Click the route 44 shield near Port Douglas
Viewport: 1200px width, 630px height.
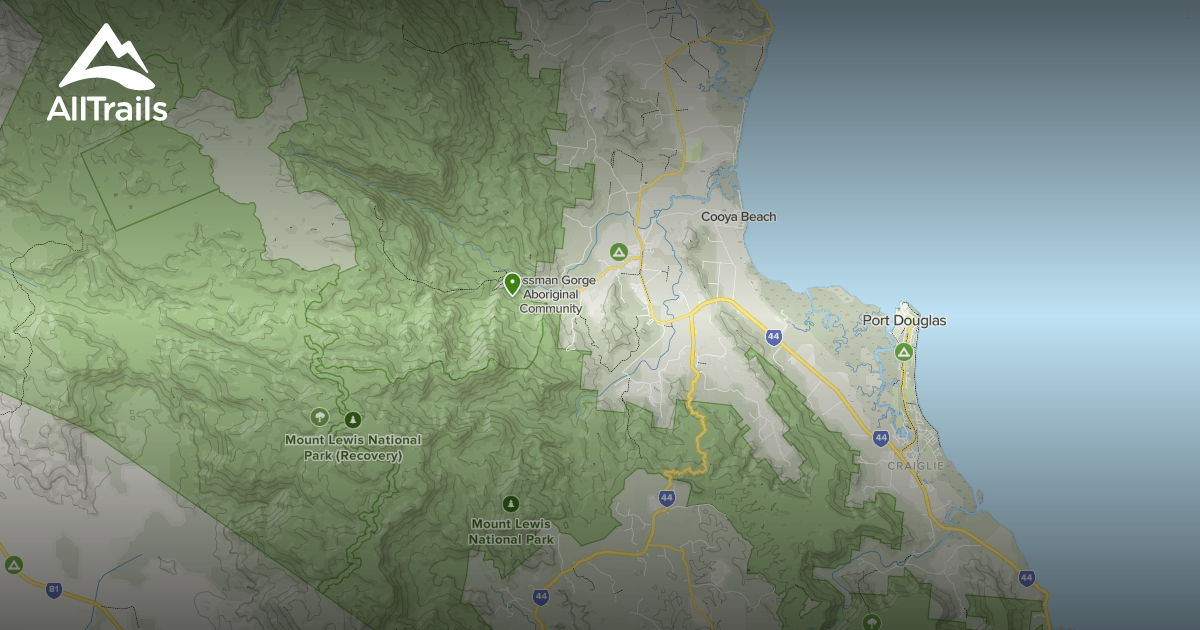(772, 337)
